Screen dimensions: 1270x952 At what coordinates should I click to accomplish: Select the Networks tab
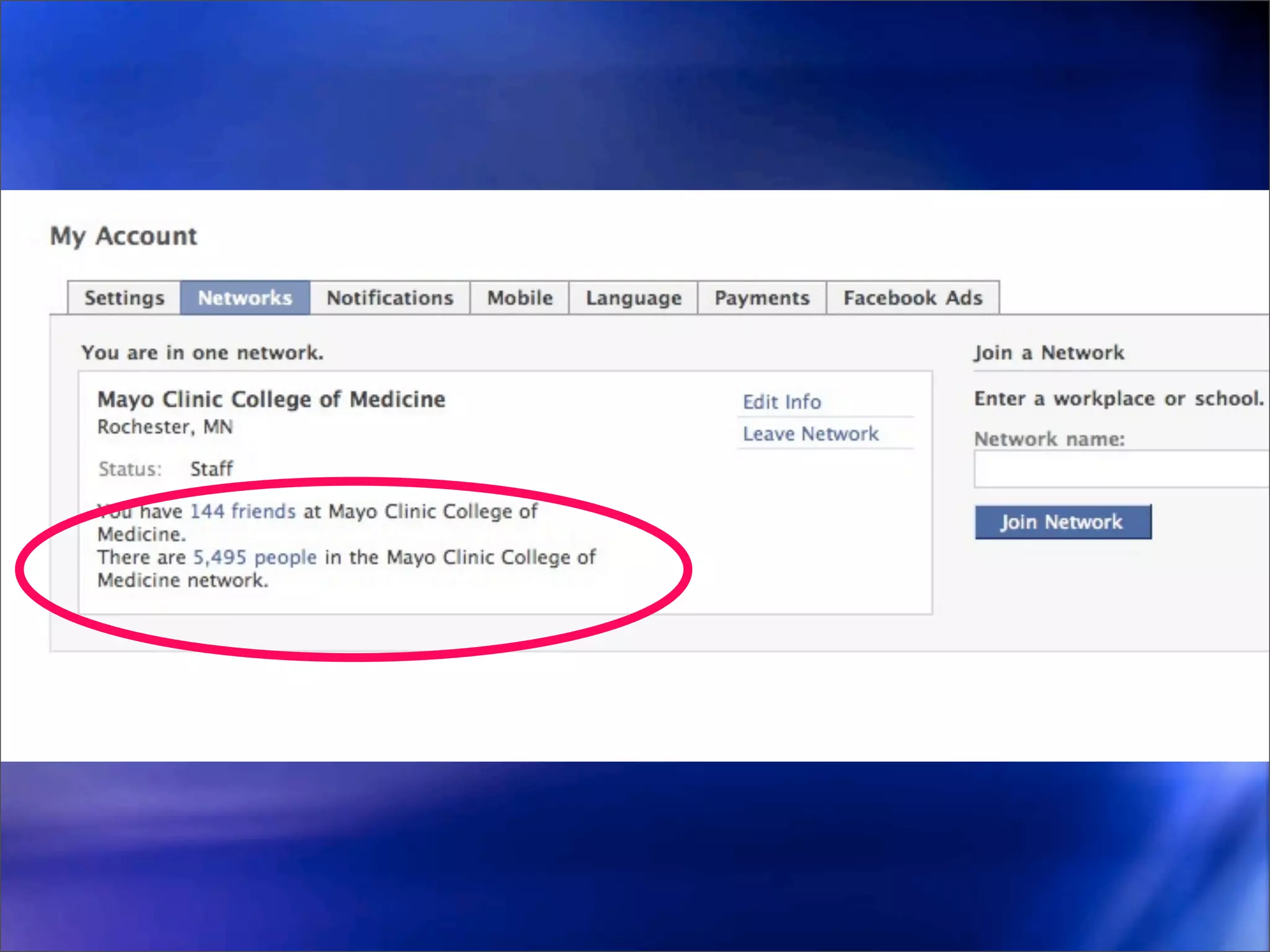[245, 298]
